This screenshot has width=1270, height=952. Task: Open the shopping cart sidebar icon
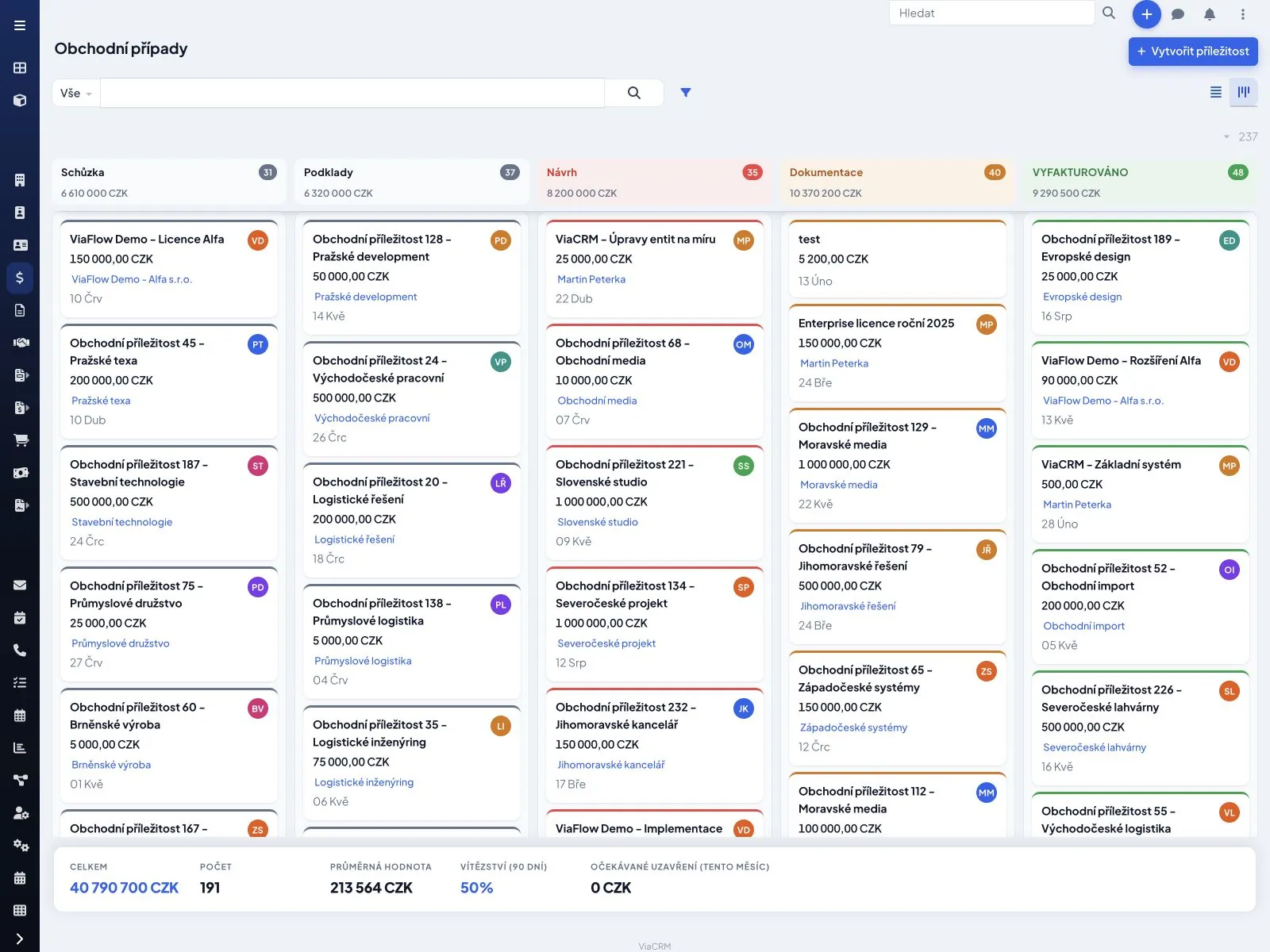coord(20,440)
